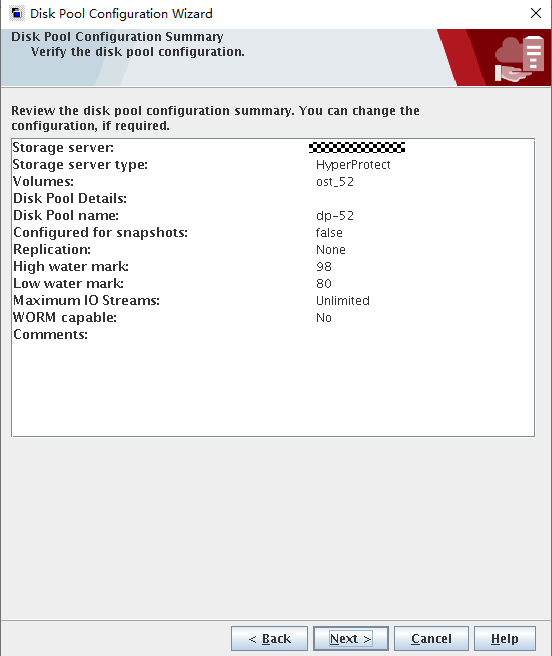552x656 pixels.
Task: Click the masked storage server name
Action: pyautogui.click(x=357, y=148)
